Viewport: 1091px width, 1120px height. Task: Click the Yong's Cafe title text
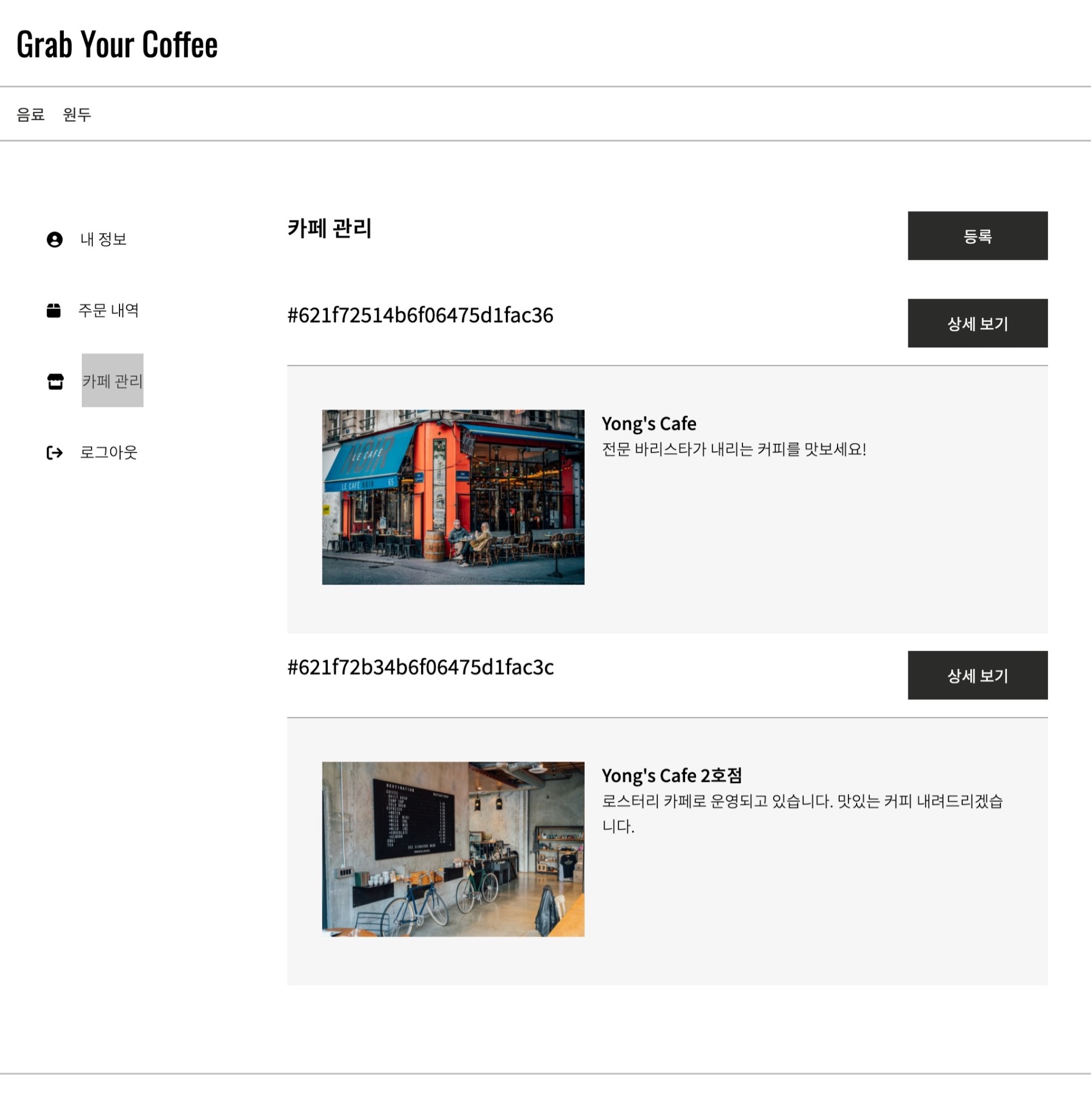649,424
